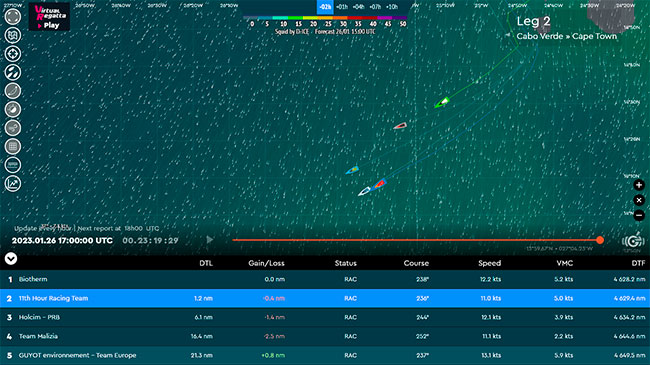Screen dimensions: 650x365
Task: Select the +10h forecast offset
Action: 392,7
